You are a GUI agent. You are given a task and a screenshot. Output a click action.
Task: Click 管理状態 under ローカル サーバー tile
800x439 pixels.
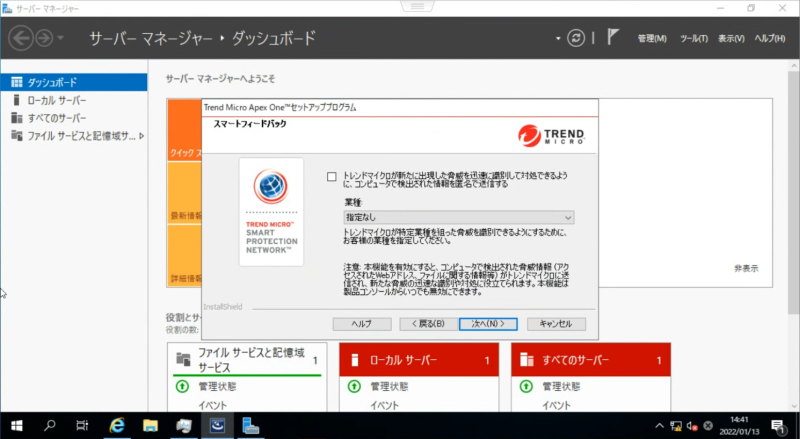tap(389, 386)
